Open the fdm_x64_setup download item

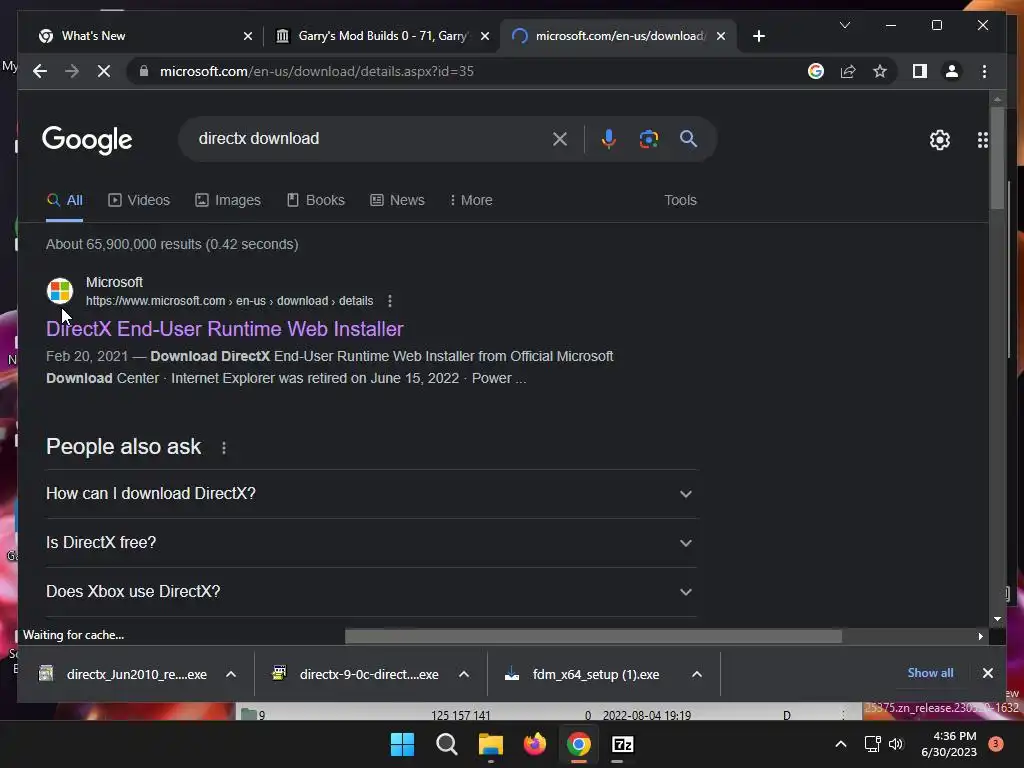point(583,674)
